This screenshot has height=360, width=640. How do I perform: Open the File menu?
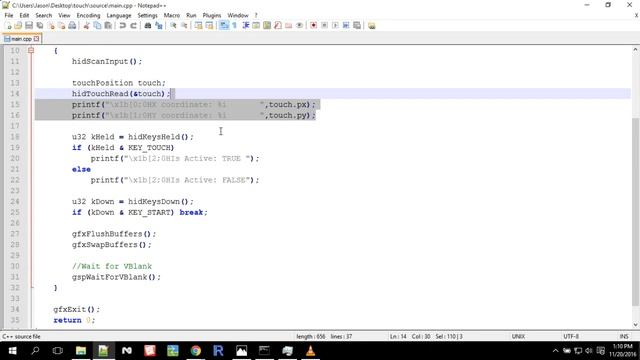pos(9,15)
